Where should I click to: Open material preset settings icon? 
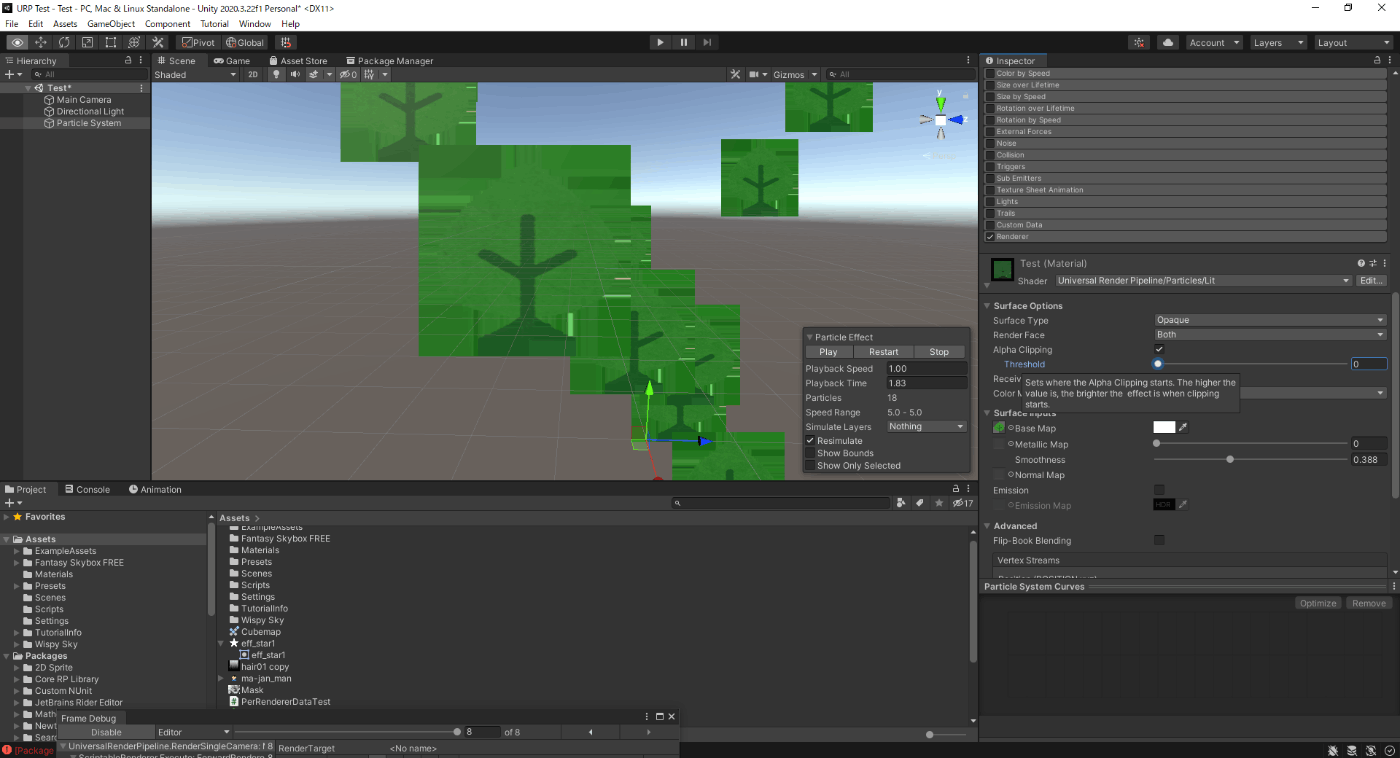pos(1372,264)
